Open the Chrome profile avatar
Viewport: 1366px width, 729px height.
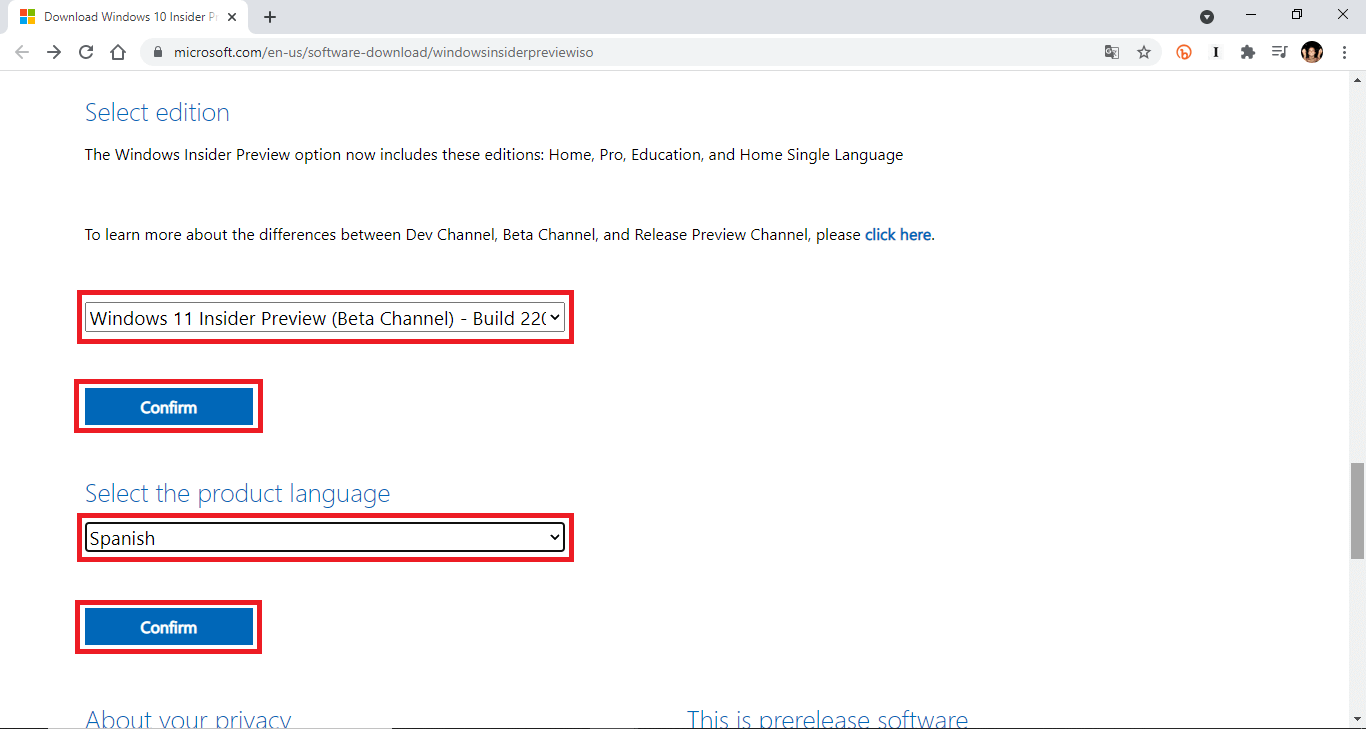click(x=1312, y=52)
